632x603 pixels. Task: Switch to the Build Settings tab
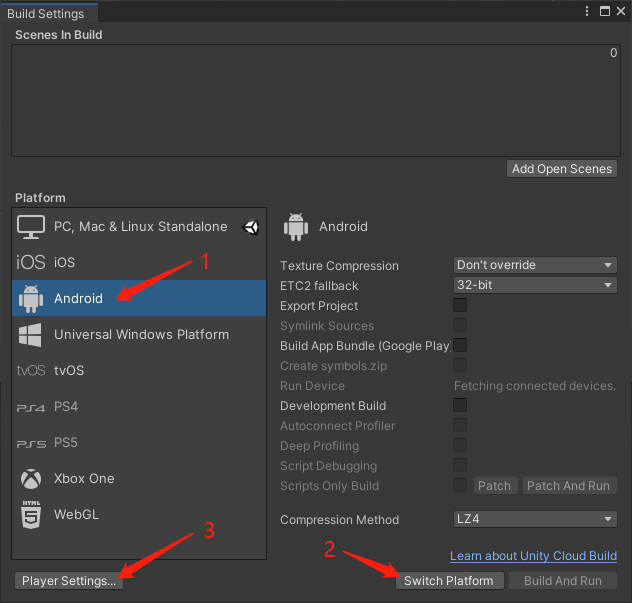tap(49, 13)
